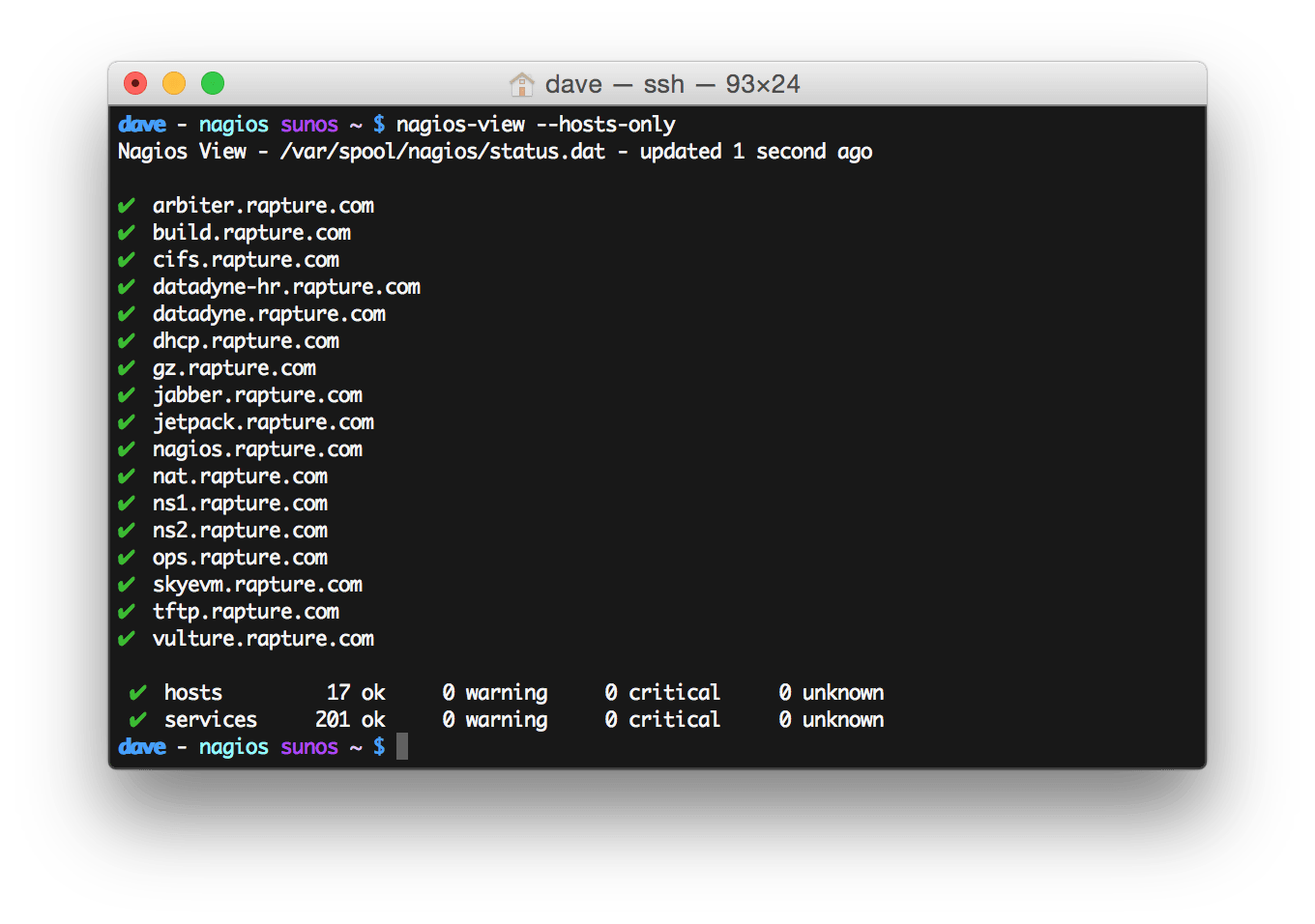Image resolution: width=1315 pixels, height=924 pixels.
Task: Click the checkmark beside vulture.rapture.com
Action: coord(127,639)
